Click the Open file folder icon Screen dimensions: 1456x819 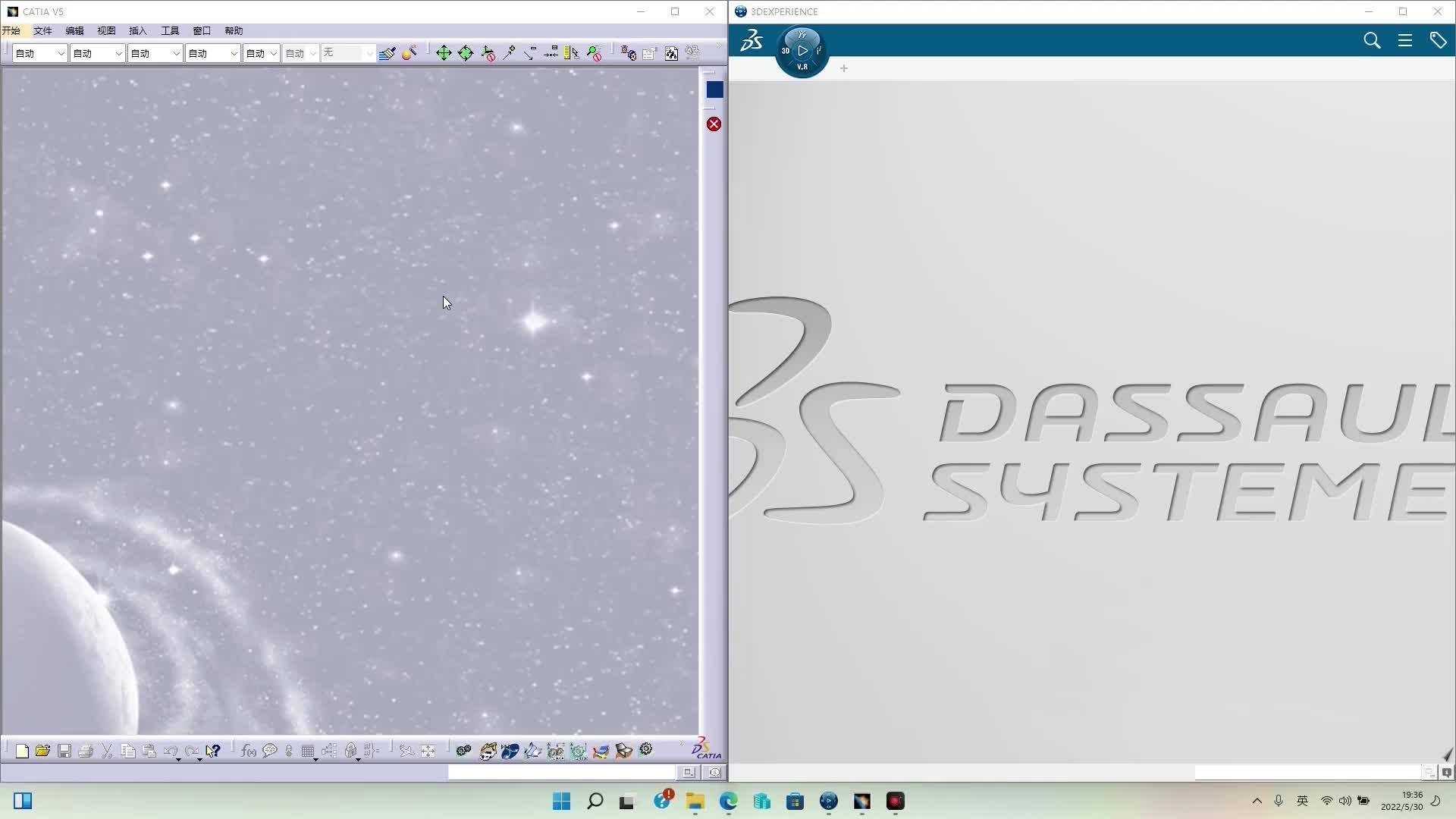[42, 751]
